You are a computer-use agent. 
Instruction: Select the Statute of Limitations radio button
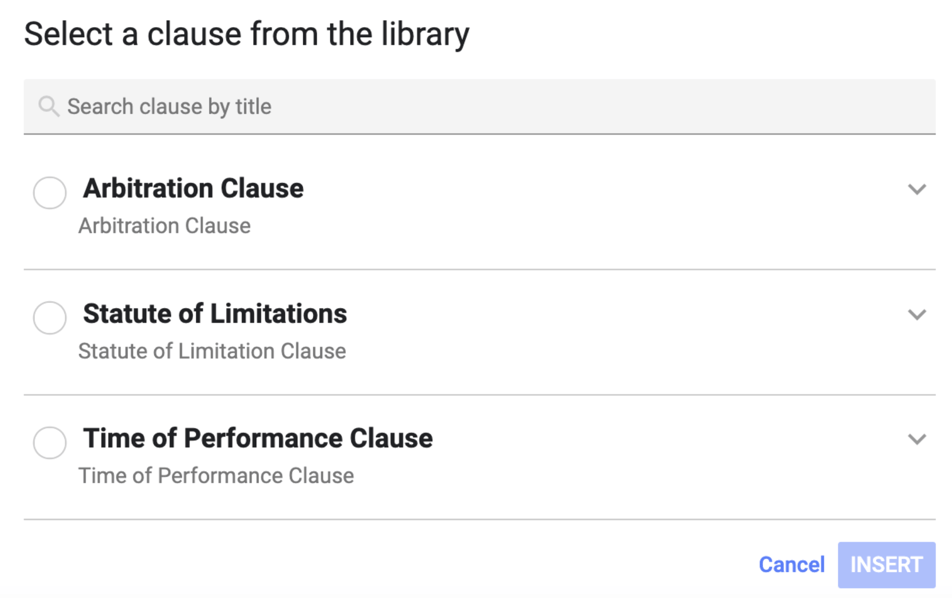(49, 317)
